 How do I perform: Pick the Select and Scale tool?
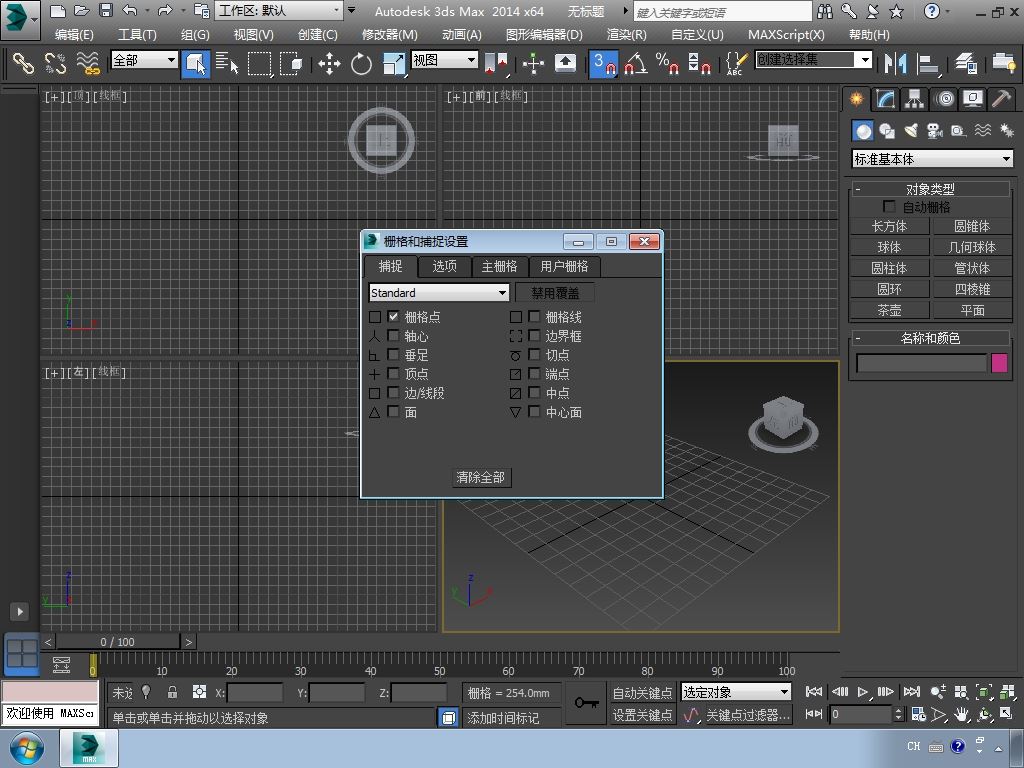pos(394,63)
